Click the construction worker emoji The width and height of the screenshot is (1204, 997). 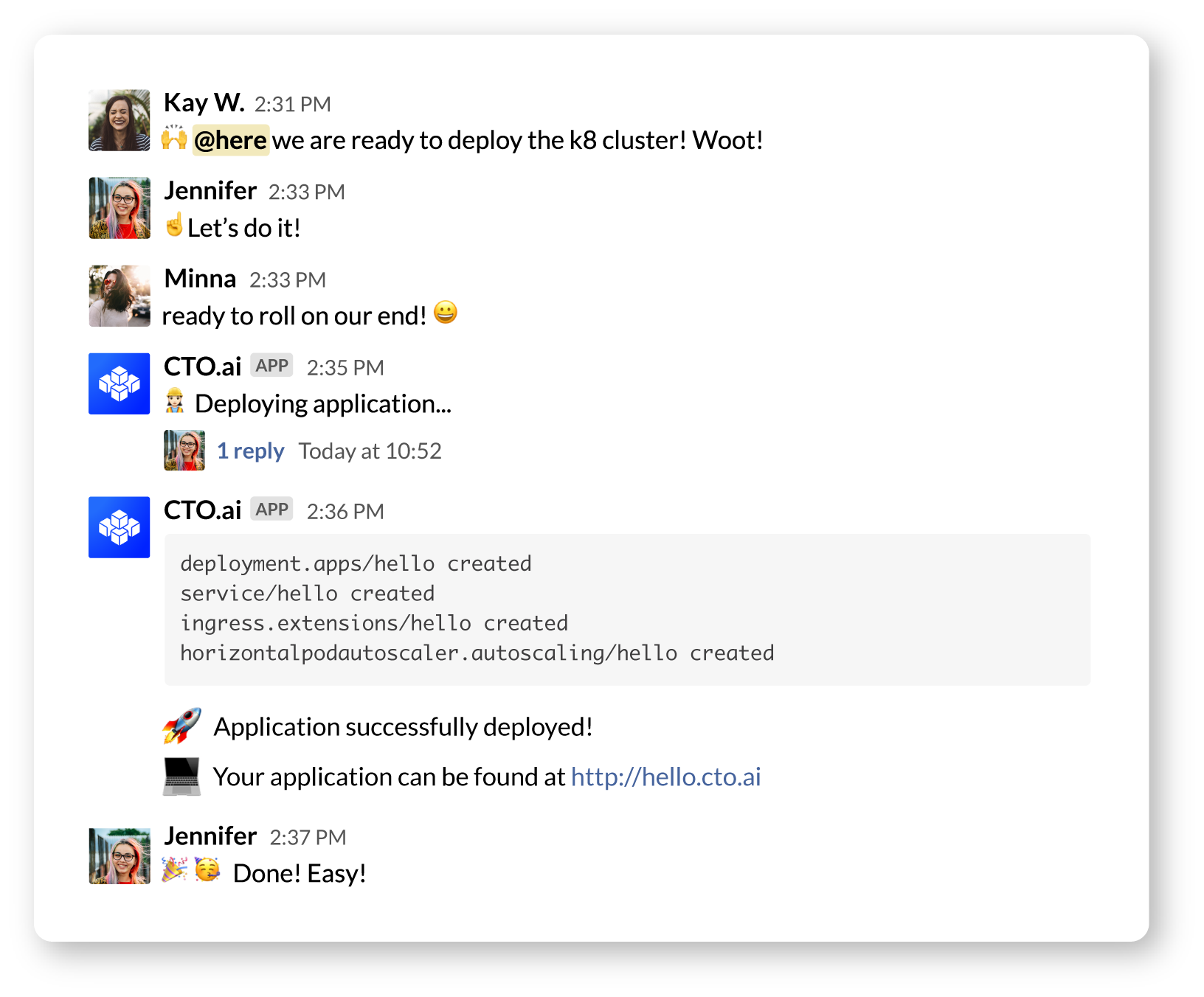pyautogui.click(x=175, y=400)
